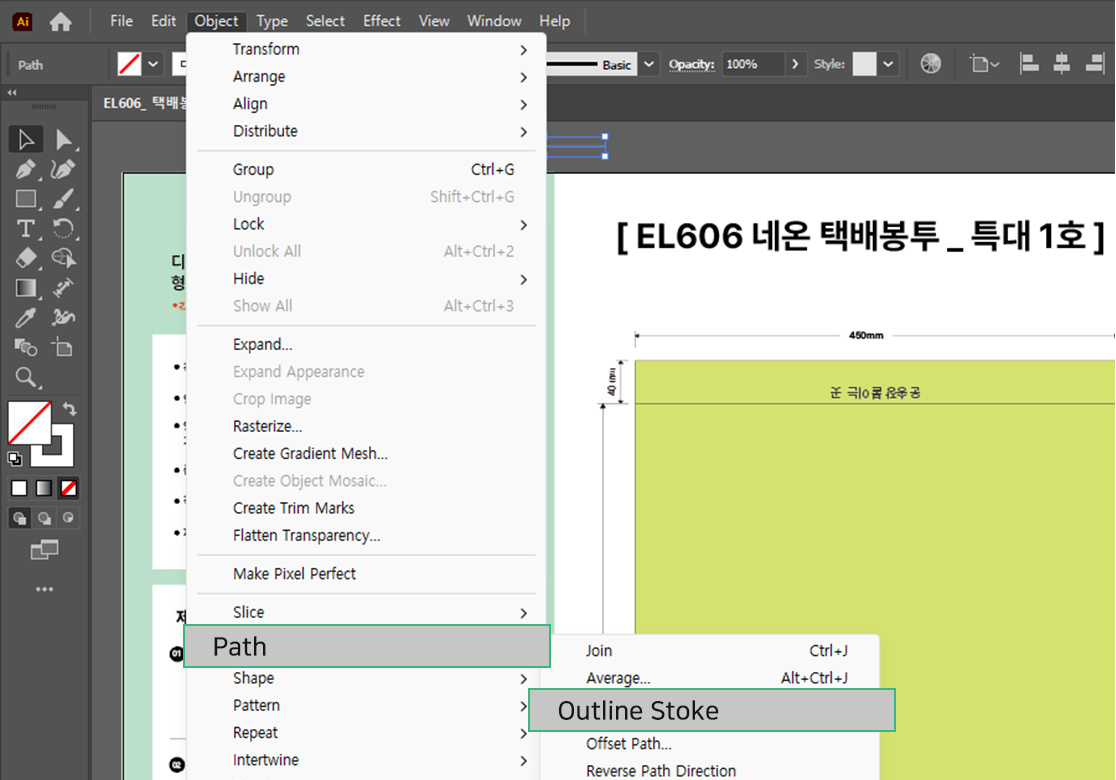The image size is (1116, 780).
Task: Open the Edit menu
Action: (163, 21)
